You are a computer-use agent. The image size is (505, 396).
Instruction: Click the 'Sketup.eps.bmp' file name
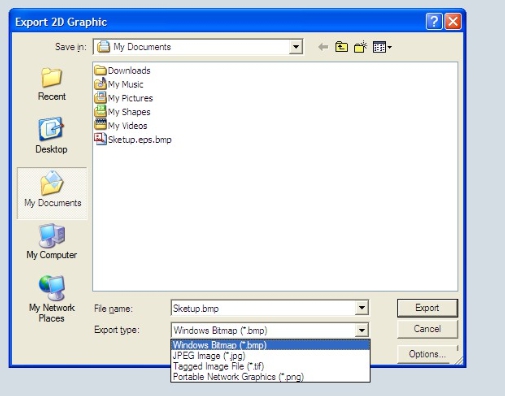(x=140, y=140)
